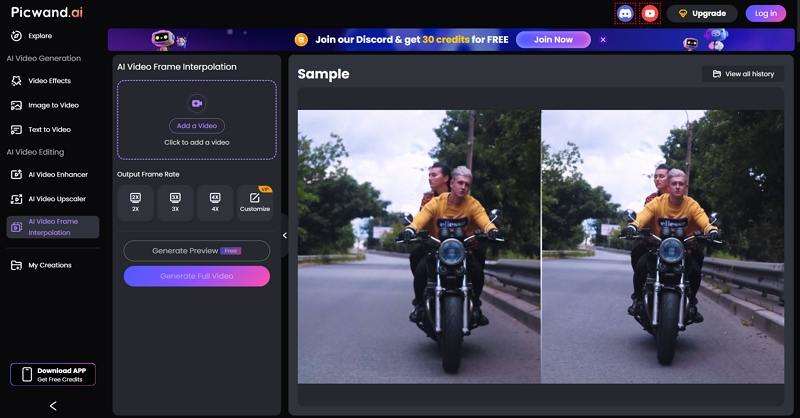The width and height of the screenshot is (800, 418).
Task: Dismiss the Discord credits banner
Action: (x=603, y=39)
